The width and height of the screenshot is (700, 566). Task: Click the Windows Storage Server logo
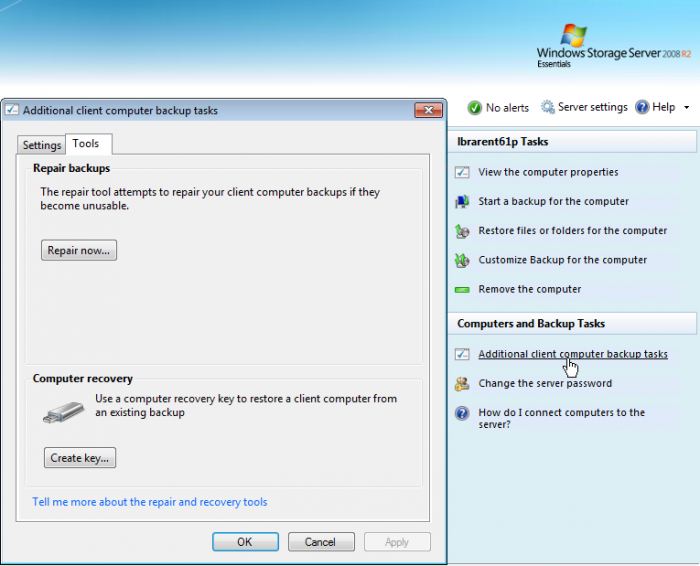pyautogui.click(x=613, y=46)
